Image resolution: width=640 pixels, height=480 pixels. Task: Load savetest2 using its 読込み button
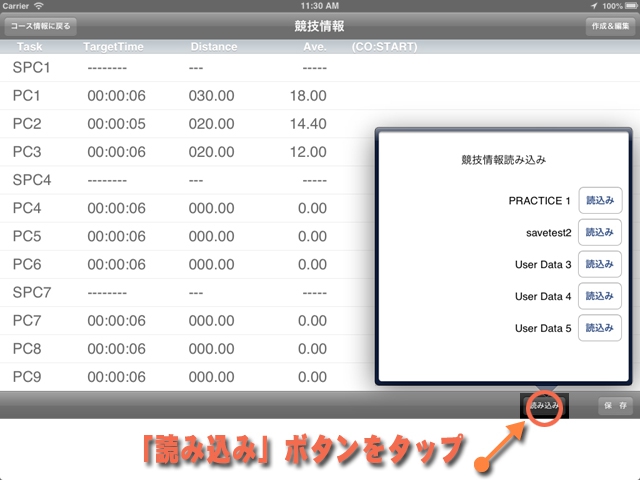click(x=599, y=232)
